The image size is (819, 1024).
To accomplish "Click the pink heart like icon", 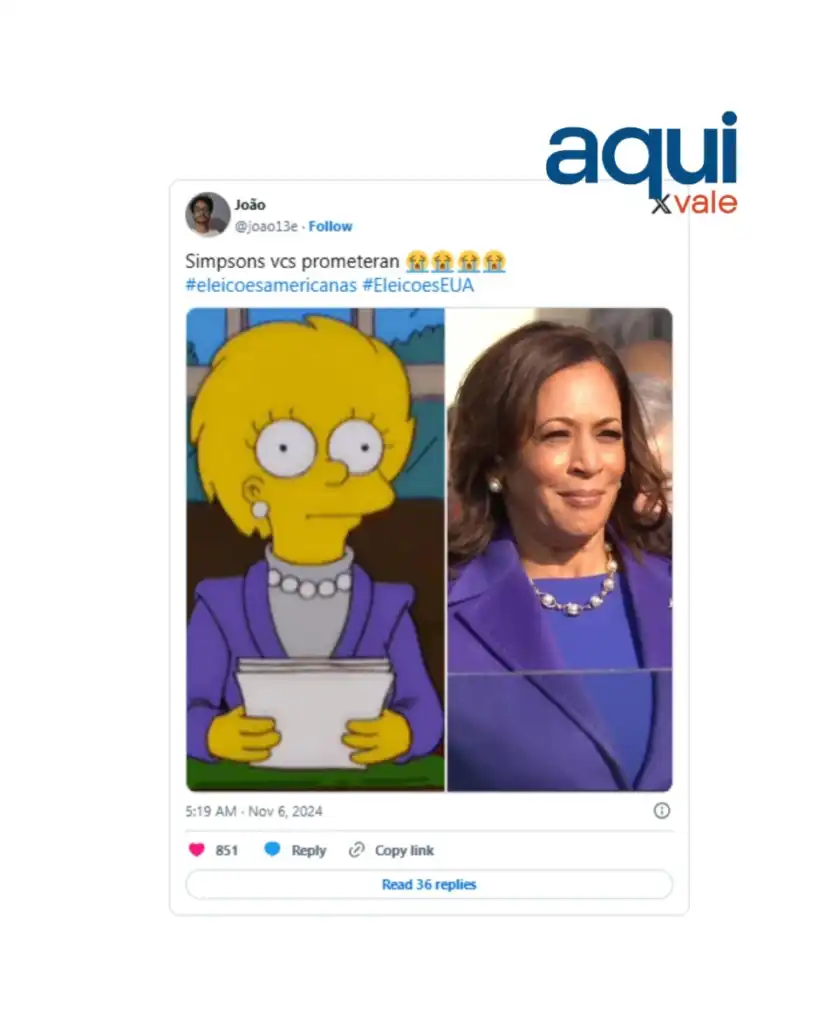I will (197, 850).
